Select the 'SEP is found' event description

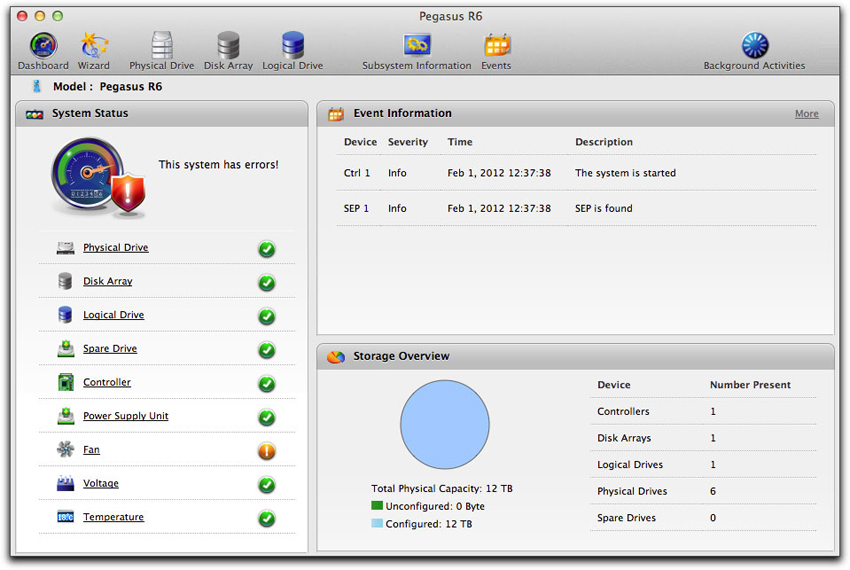click(x=603, y=208)
